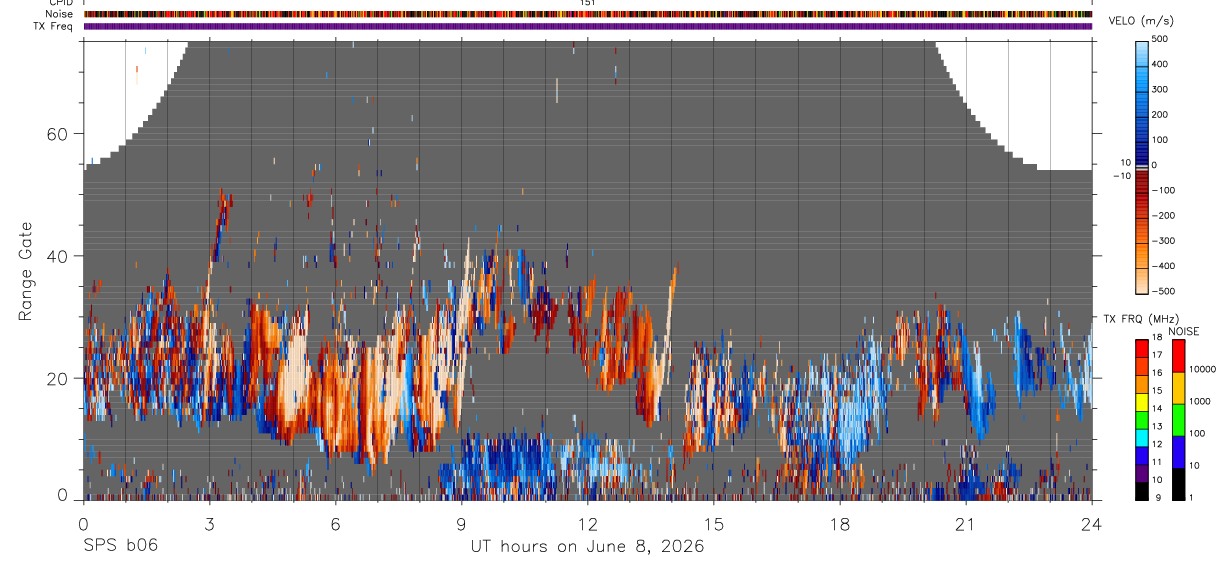Screen dimensions: 1228x567
Task: Click the Noise strip at top
Action: click(588, 14)
